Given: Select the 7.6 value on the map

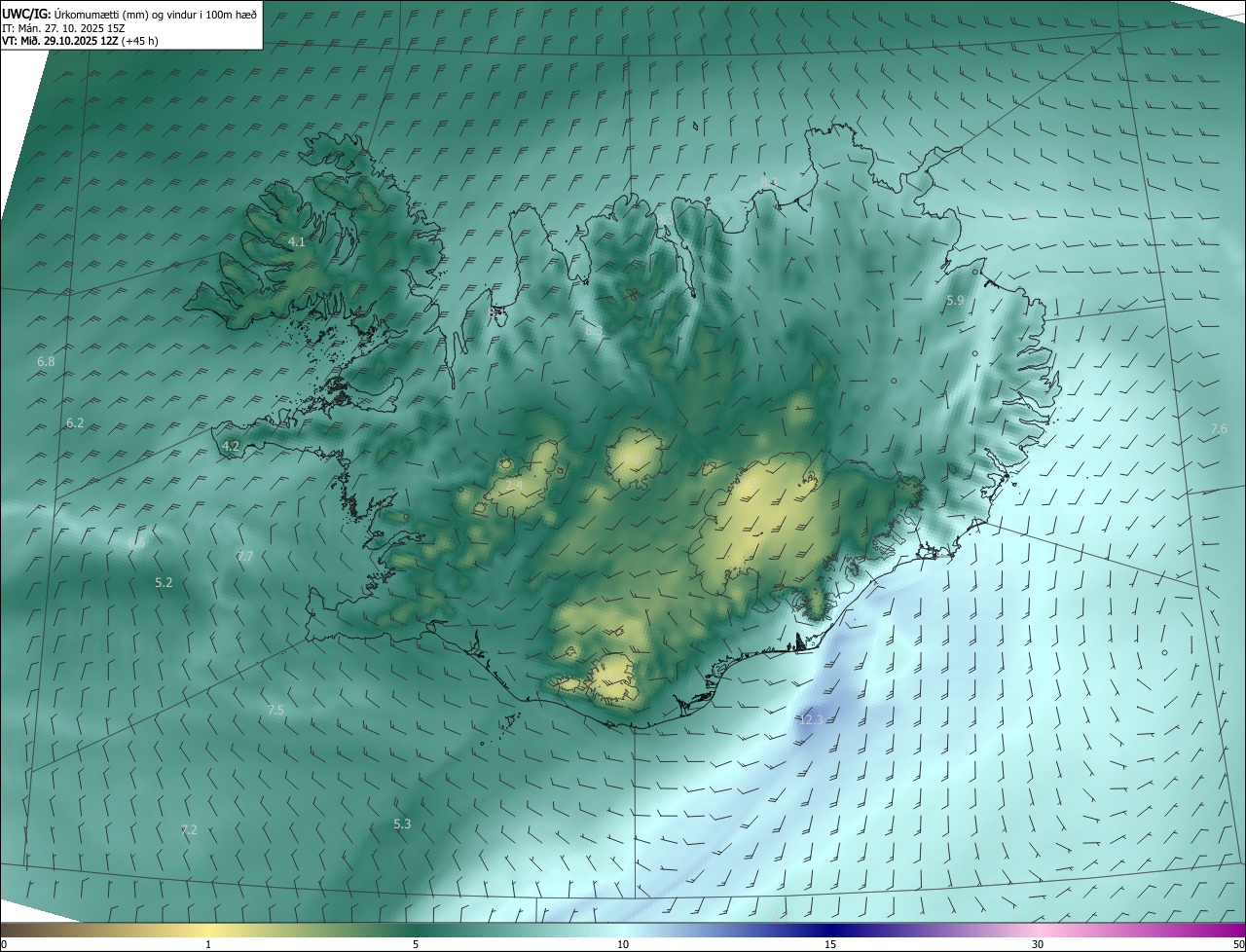Looking at the screenshot, I should tap(1219, 429).
